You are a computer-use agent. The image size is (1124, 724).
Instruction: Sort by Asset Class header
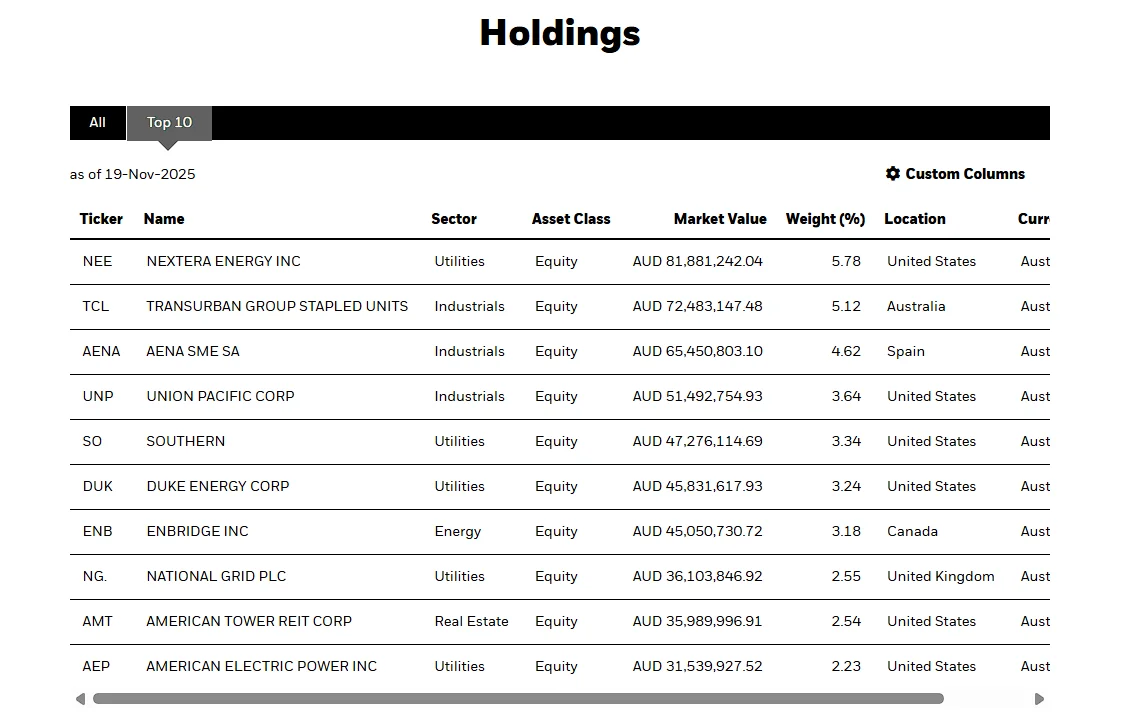pyautogui.click(x=571, y=219)
